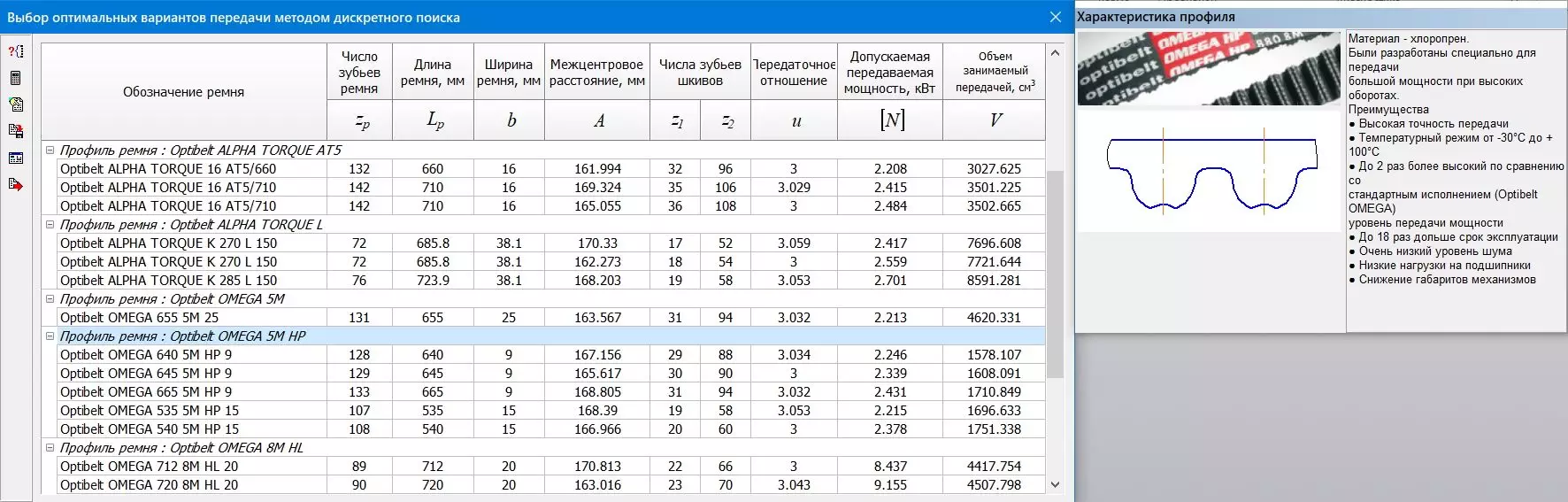Click the zp symbol subheader cell
Viewport: 1568px width, 502px height.
359,120
